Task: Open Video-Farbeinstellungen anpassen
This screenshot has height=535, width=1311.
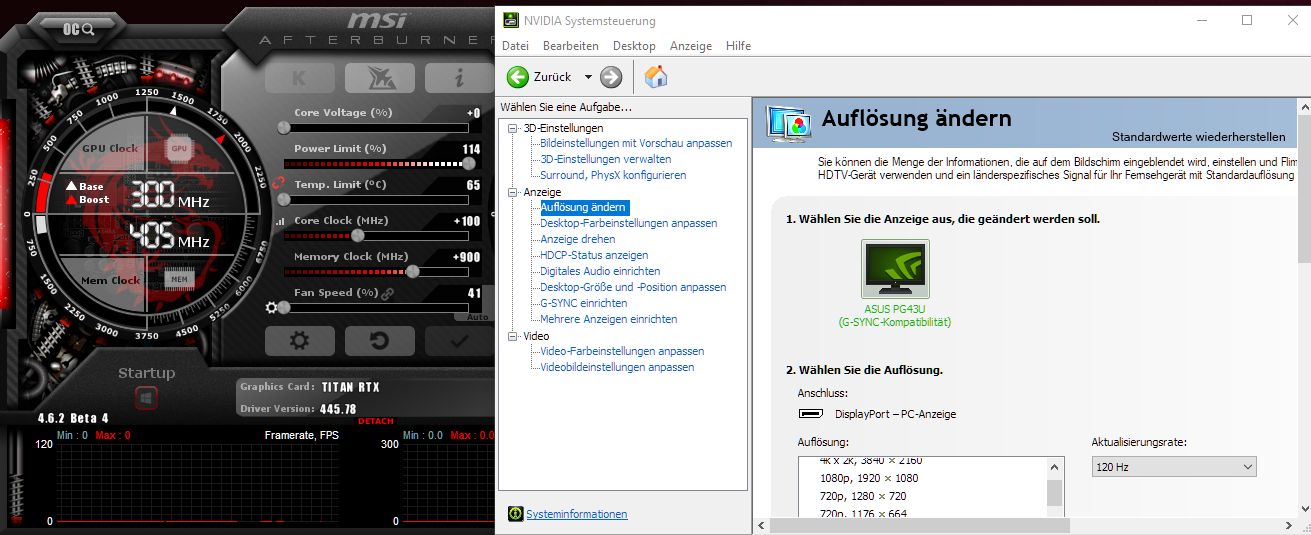Action: (x=622, y=351)
